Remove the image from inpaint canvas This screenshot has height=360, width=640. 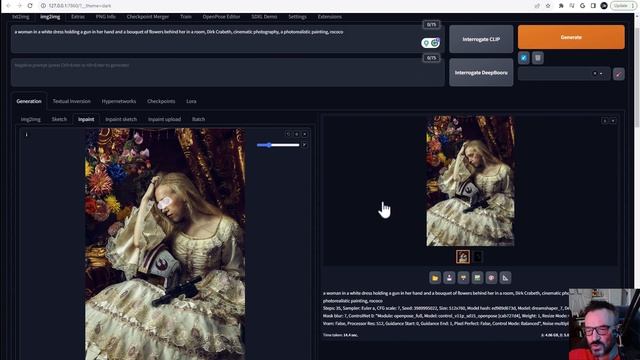pyautogui.click(x=305, y=134)
